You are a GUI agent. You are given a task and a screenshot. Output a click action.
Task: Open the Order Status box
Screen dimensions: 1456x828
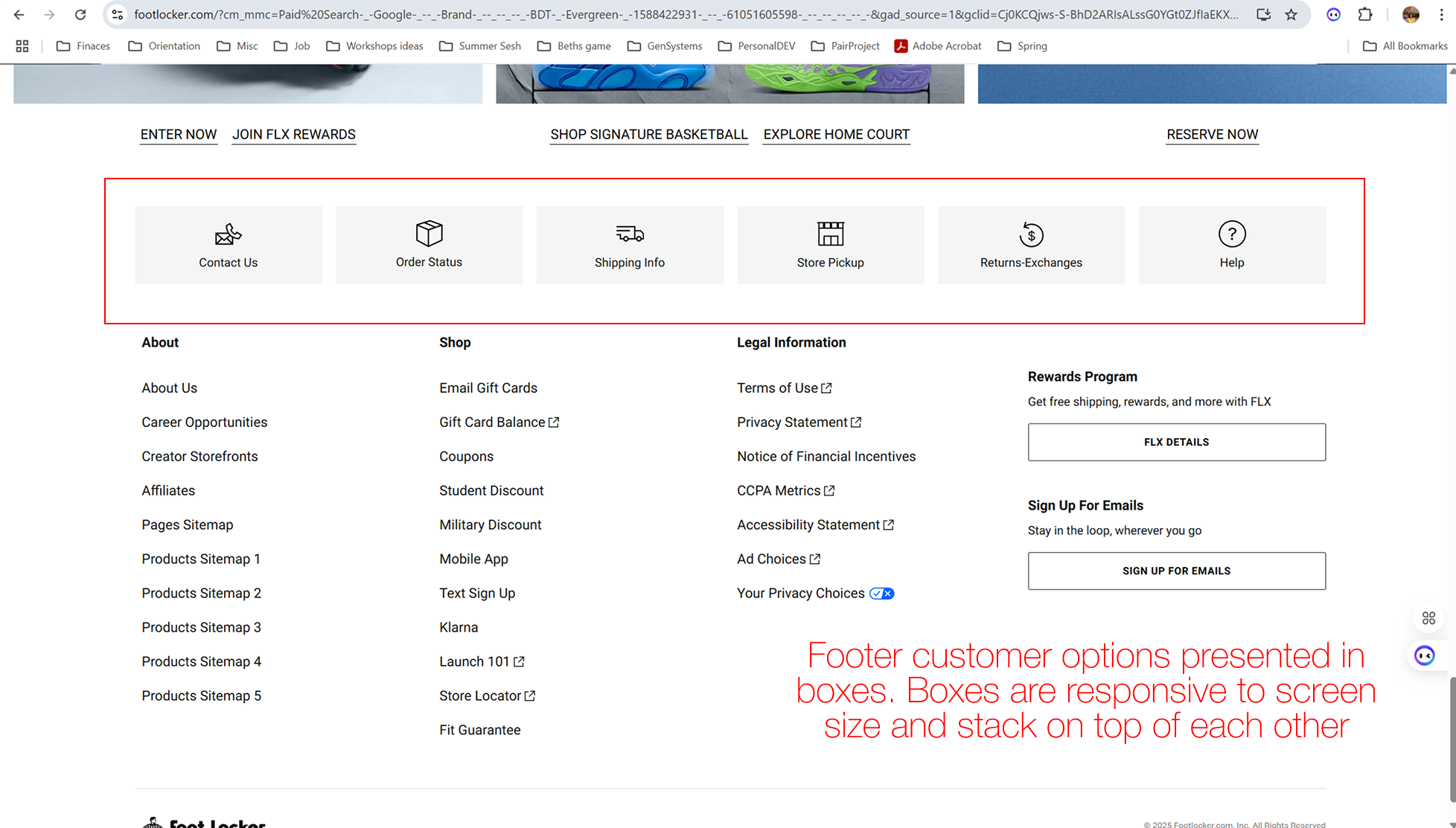(x=429, y=245)
